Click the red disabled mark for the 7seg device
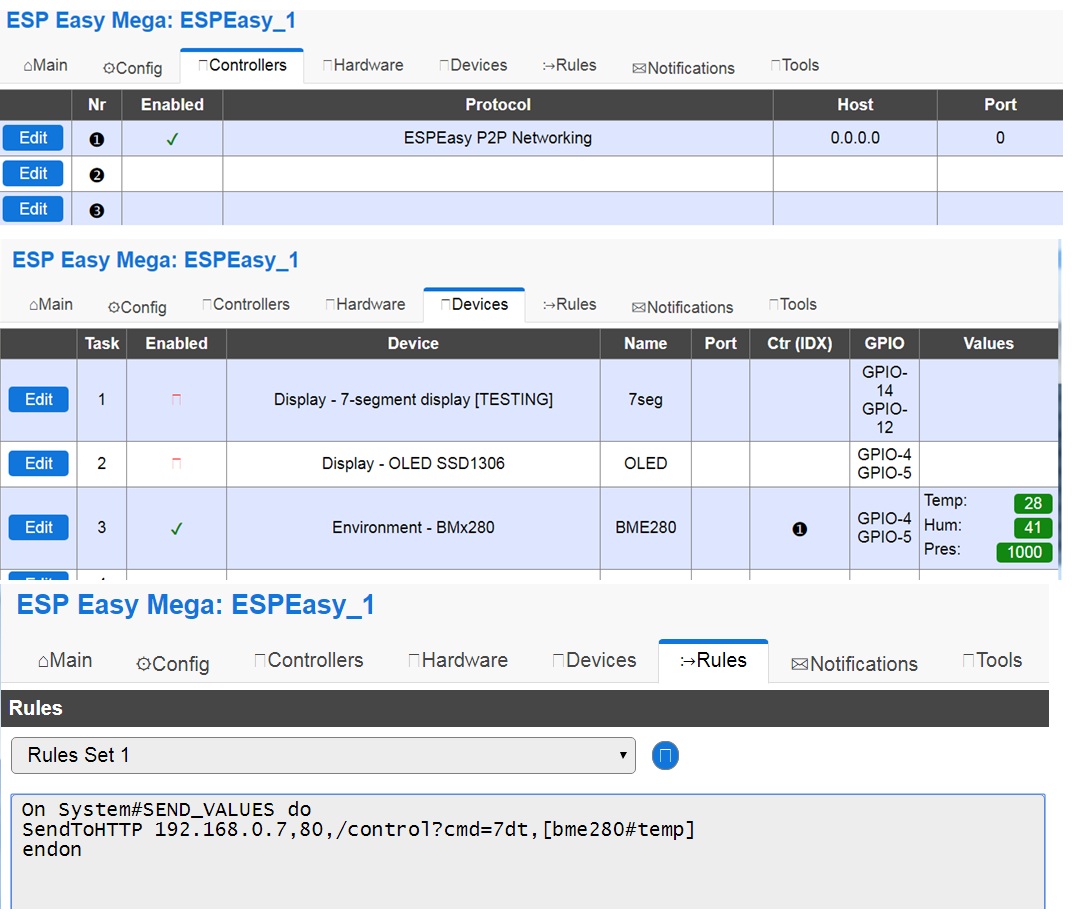1091x921 pixels. click(x=177, y=399)
